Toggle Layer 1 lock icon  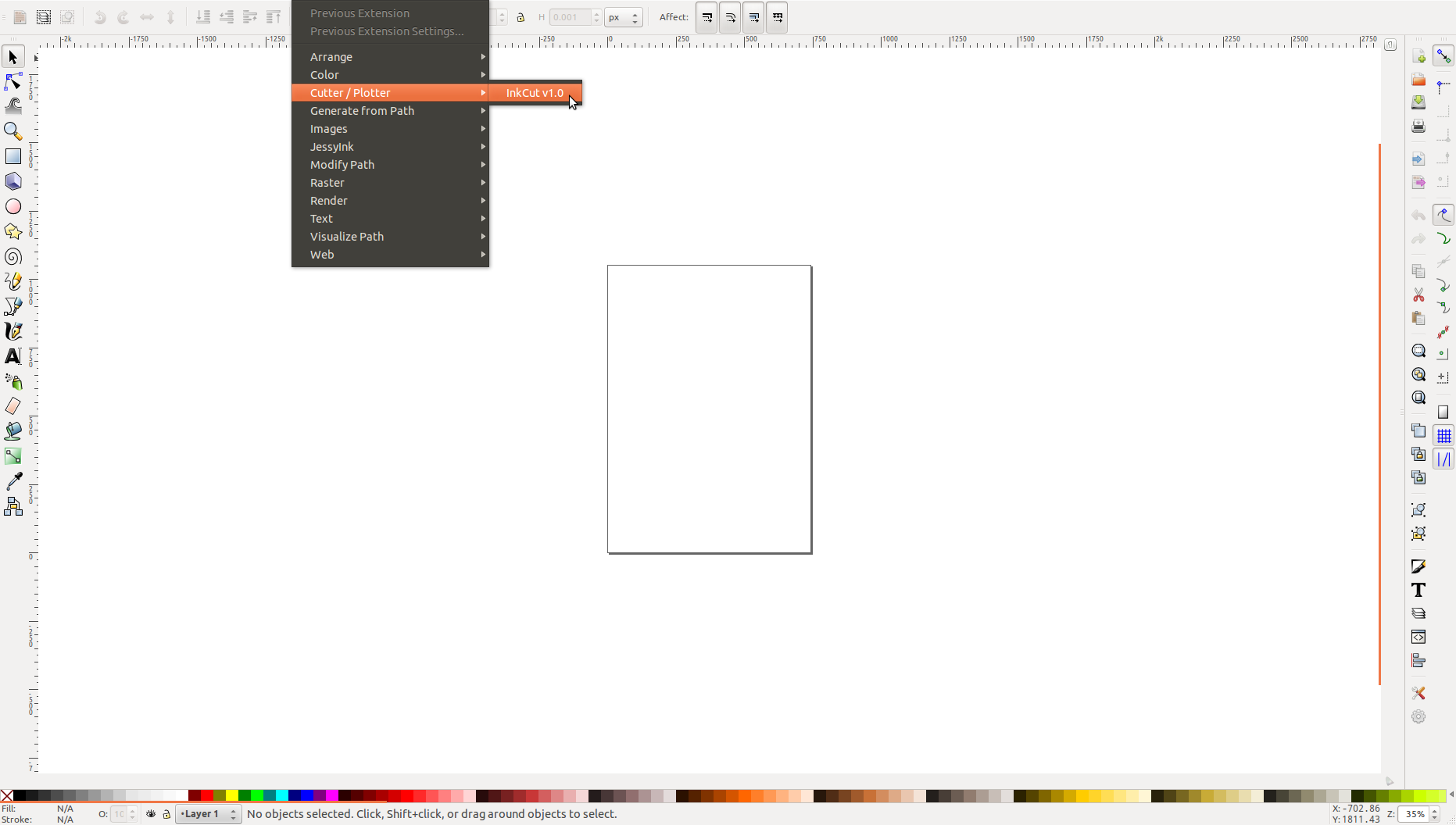pyautogui.click(x=166, y=814)
